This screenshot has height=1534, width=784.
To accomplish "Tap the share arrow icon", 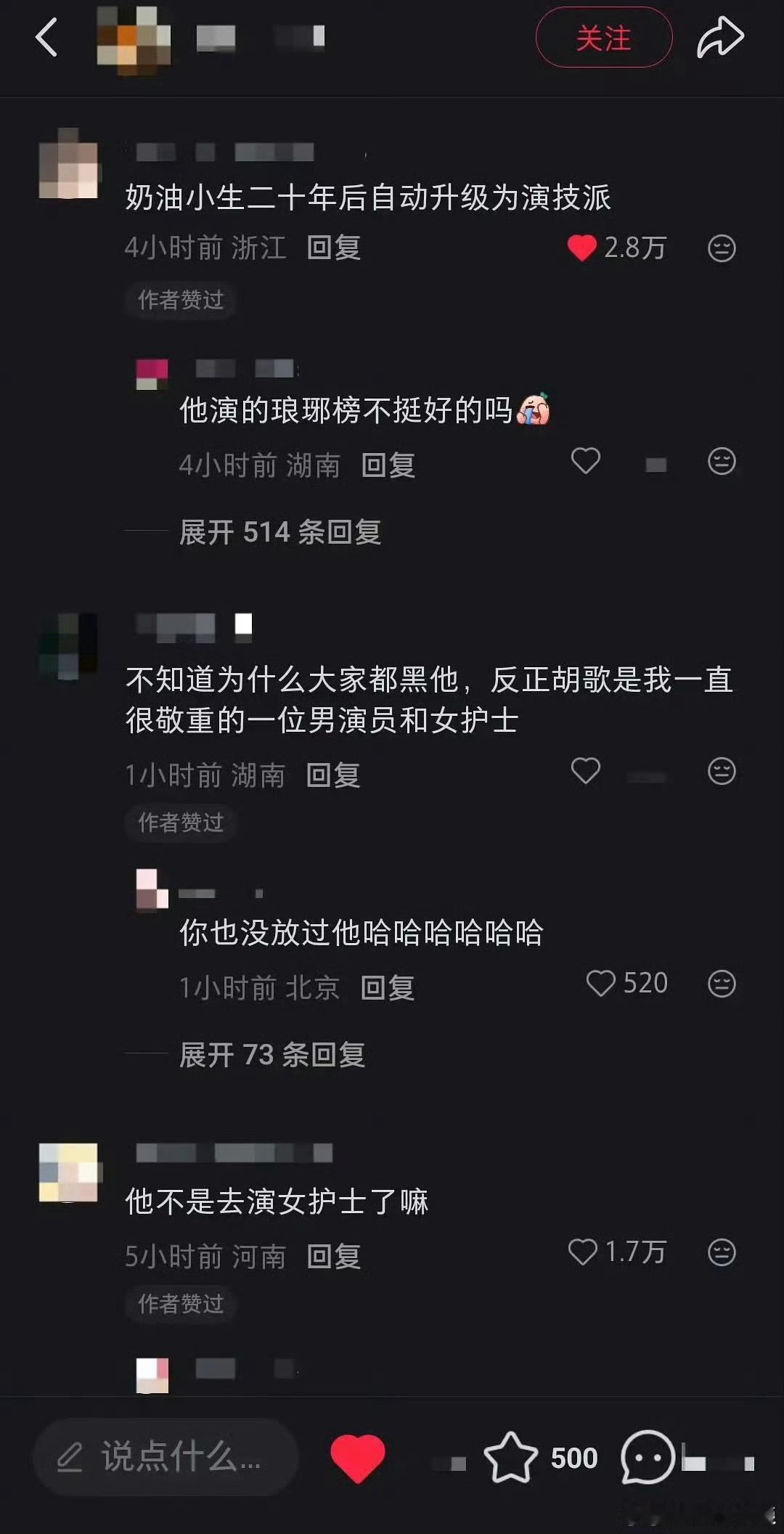I will tap(720, 38).
